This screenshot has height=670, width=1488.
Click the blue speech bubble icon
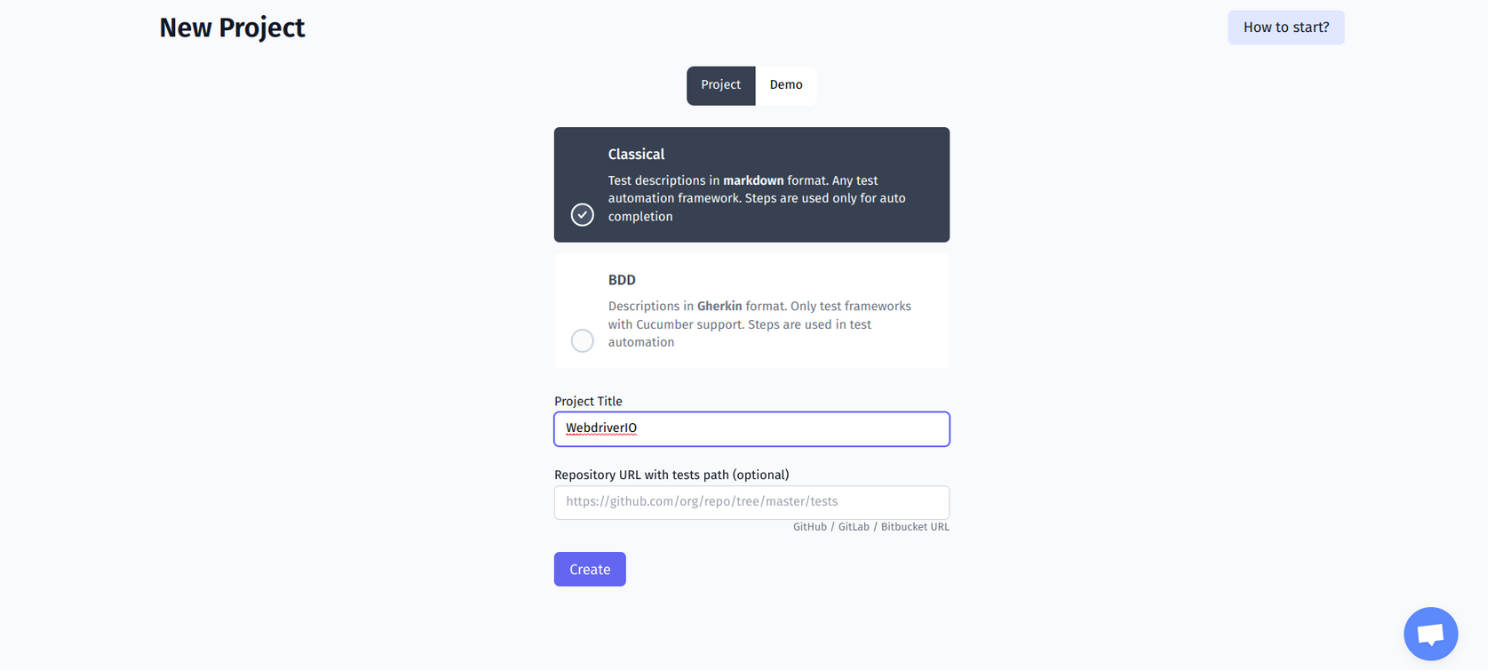pos(1430,633)
